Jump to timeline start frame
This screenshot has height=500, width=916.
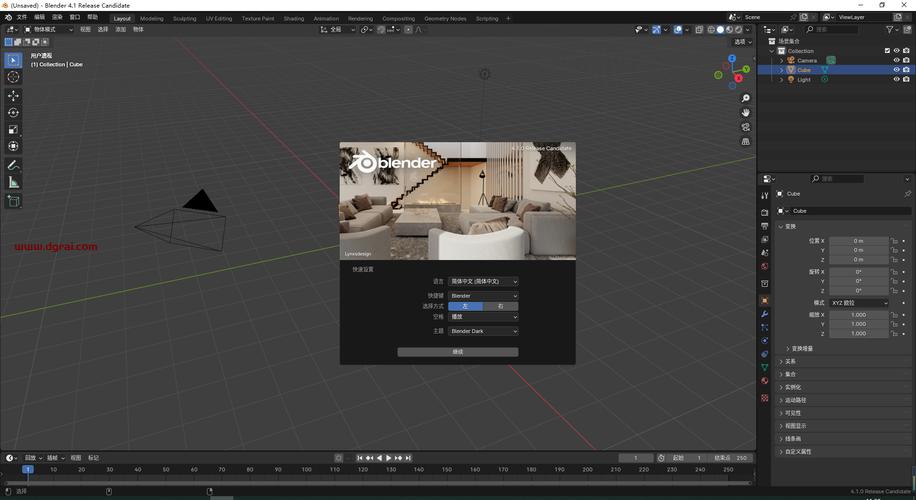click(360, 458)
